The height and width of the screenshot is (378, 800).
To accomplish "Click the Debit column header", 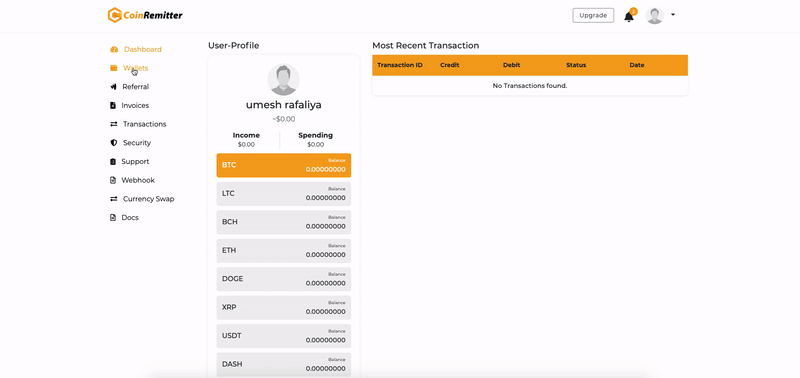I will click(x=511, y=65).
